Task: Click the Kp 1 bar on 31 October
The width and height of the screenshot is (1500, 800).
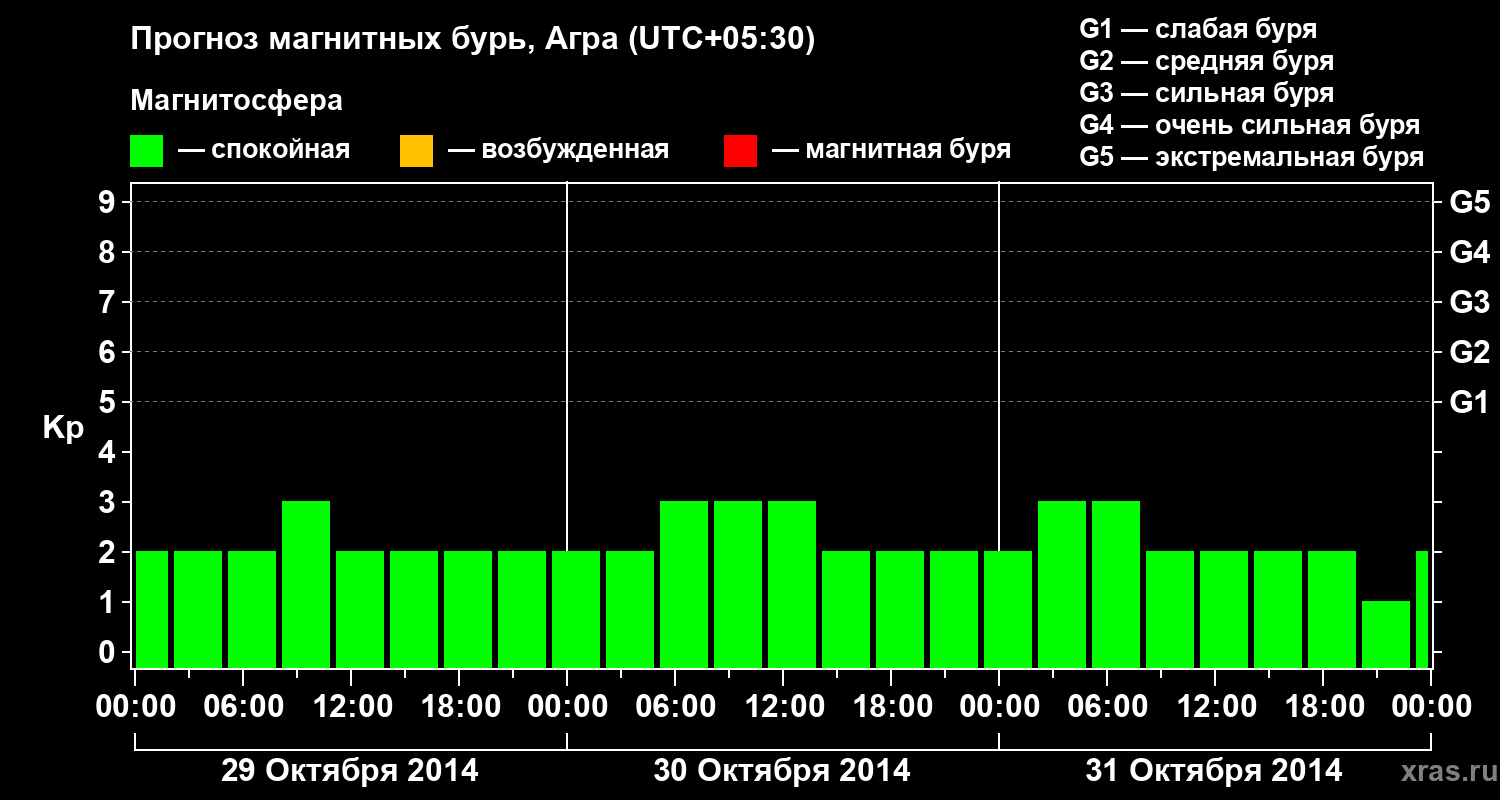Action: (x=1386, y=634)
